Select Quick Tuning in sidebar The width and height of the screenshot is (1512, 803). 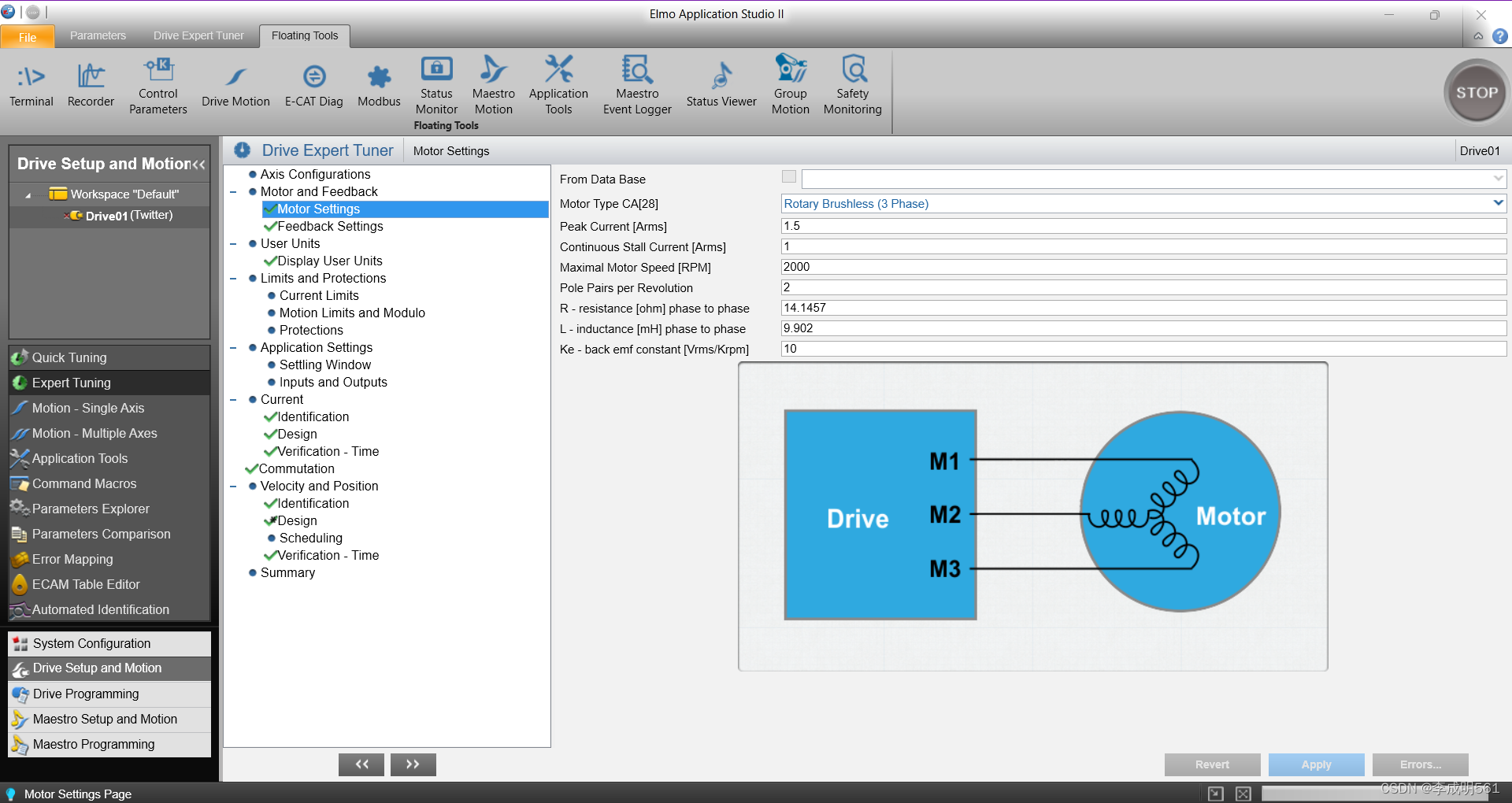coord(109,357)
